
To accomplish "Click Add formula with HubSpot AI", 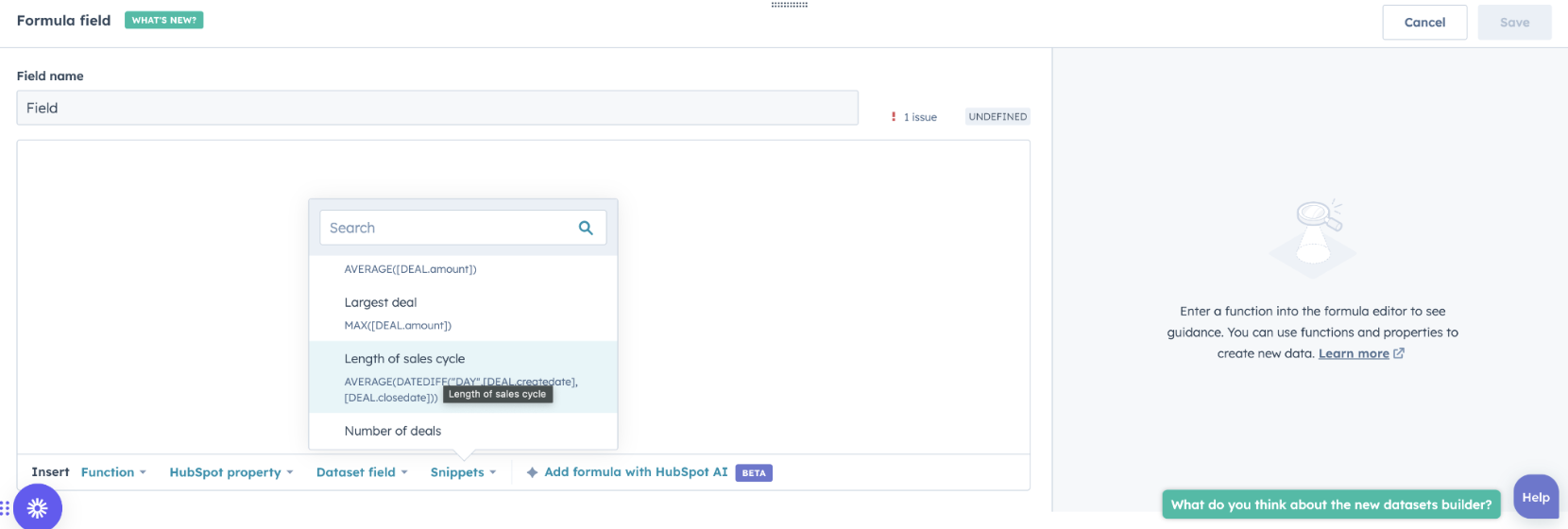I will (x=636, y=472).
